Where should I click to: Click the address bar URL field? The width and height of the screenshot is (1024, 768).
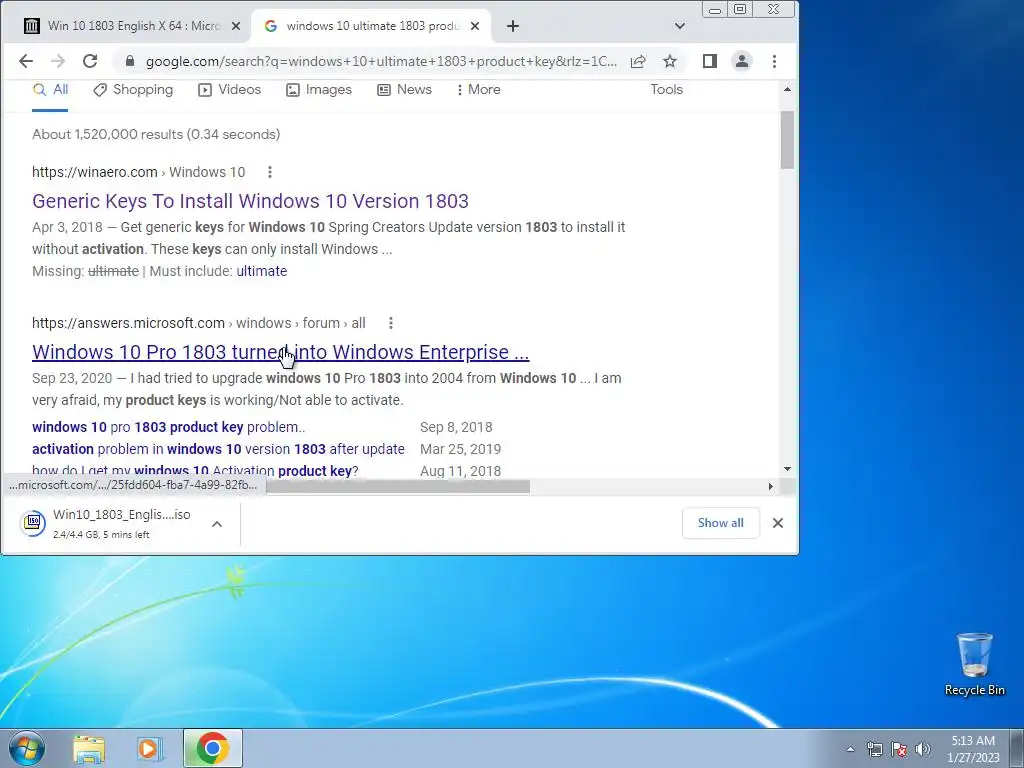pyautogui.click(x=381, y=61)
